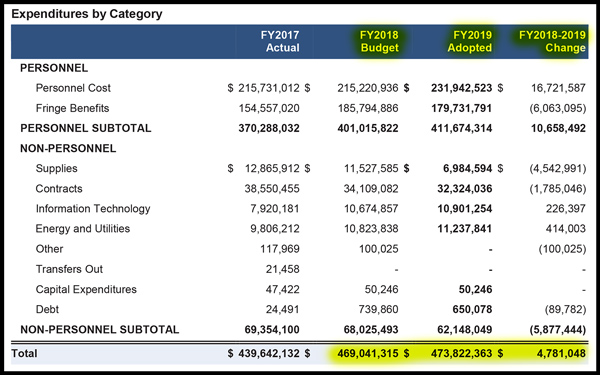The image size is (600, 375).
Task: Click the 'Other' row label
Action: pyautogui.click(x=49, y=249)
